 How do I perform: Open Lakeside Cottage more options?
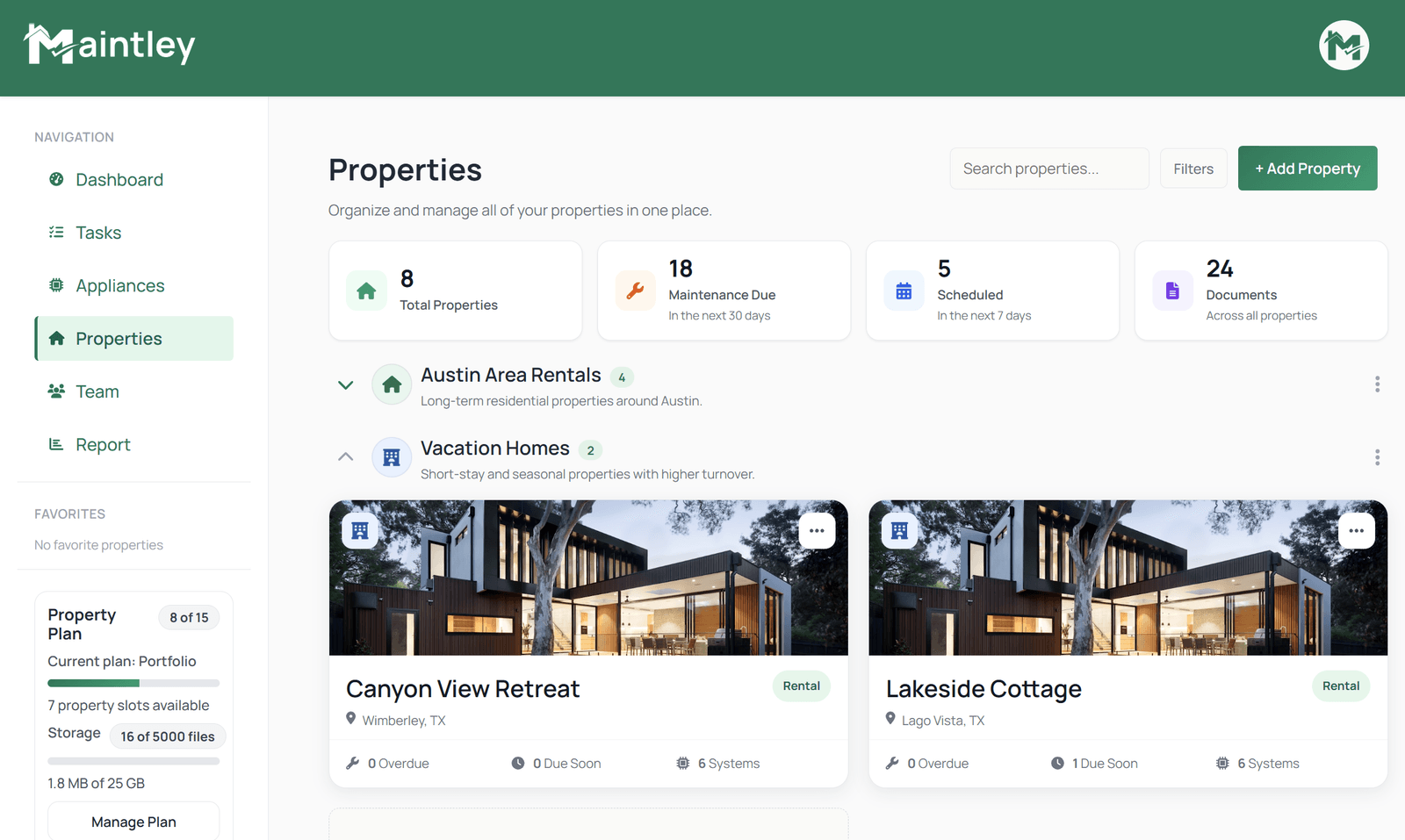tap(1356, 530)
